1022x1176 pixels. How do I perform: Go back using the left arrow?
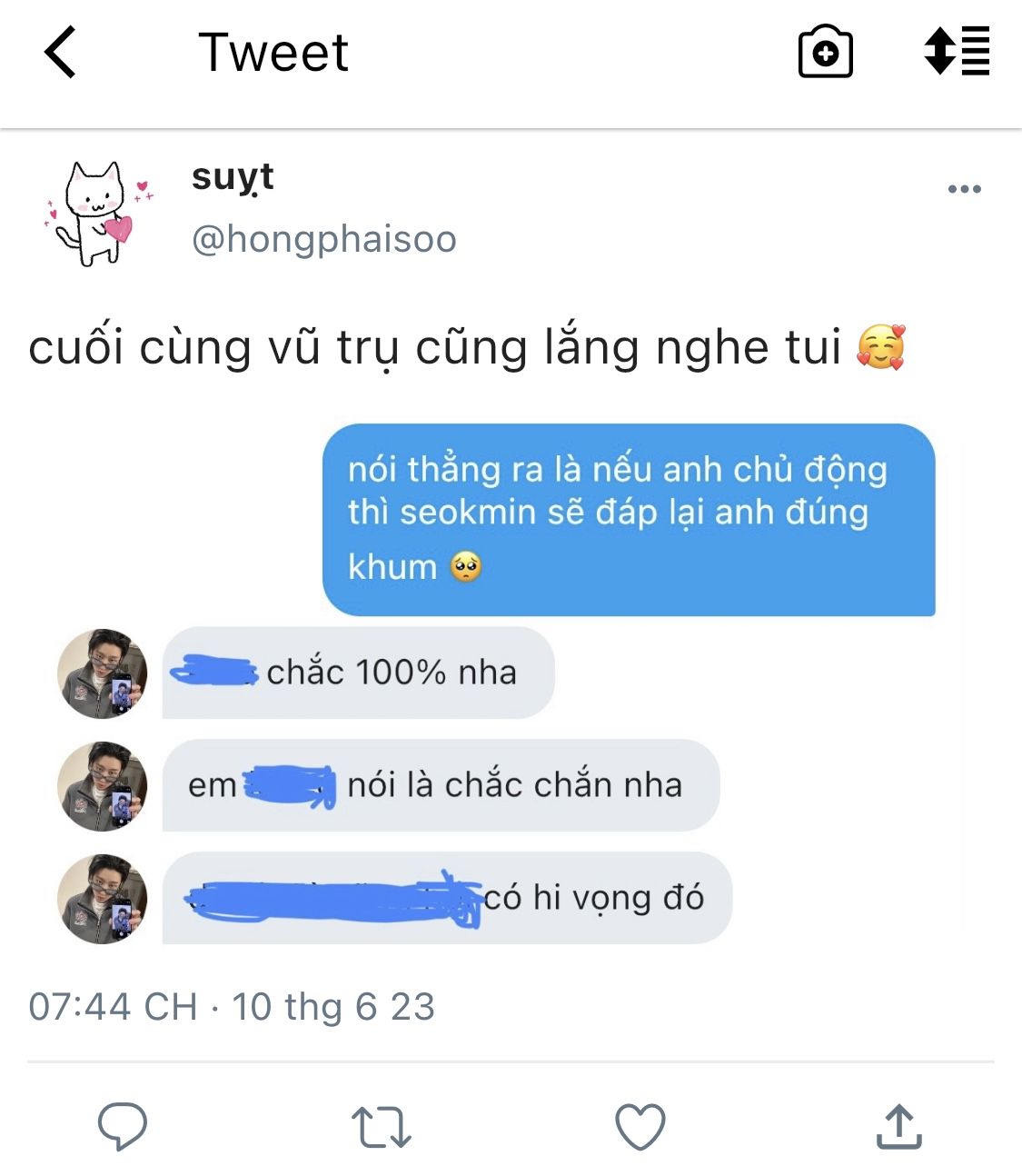pyautogui.click(x=60, y=52)
